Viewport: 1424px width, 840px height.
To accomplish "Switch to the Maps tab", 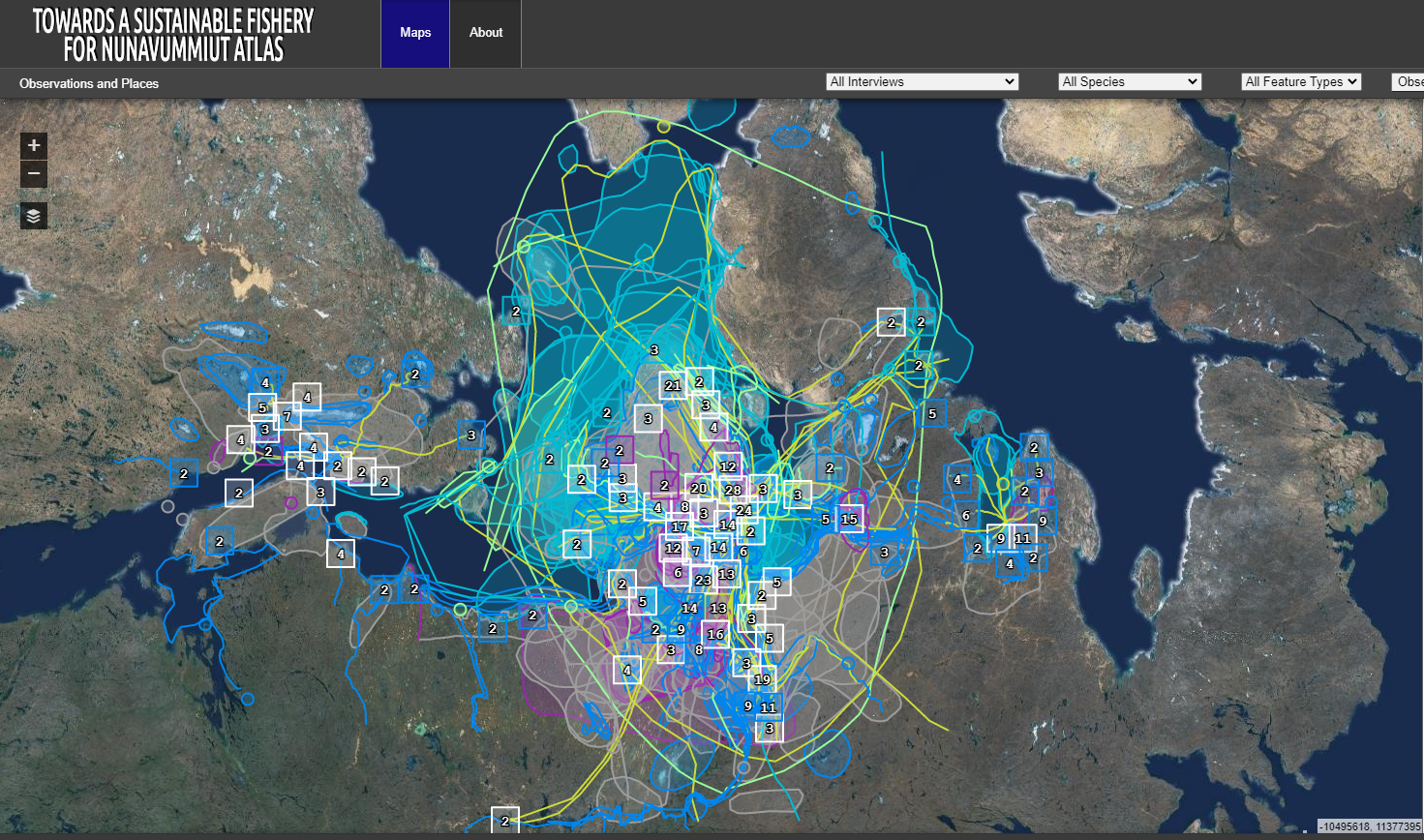I will pyautogui.click(x=415, y=33).
